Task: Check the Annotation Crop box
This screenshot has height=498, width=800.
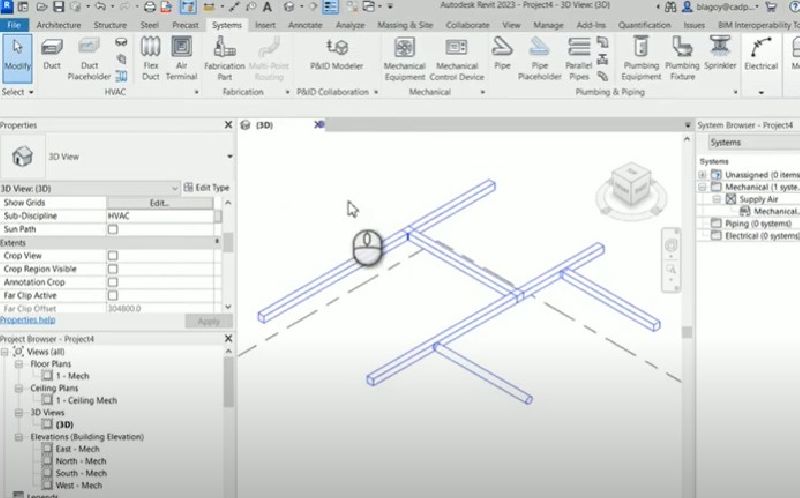Action: point(112,282)
